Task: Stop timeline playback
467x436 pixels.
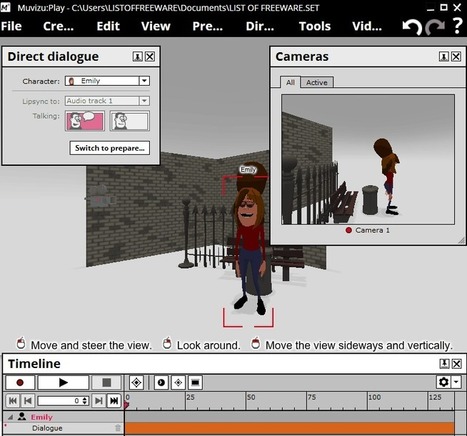Action: click(x=106, y=382)
